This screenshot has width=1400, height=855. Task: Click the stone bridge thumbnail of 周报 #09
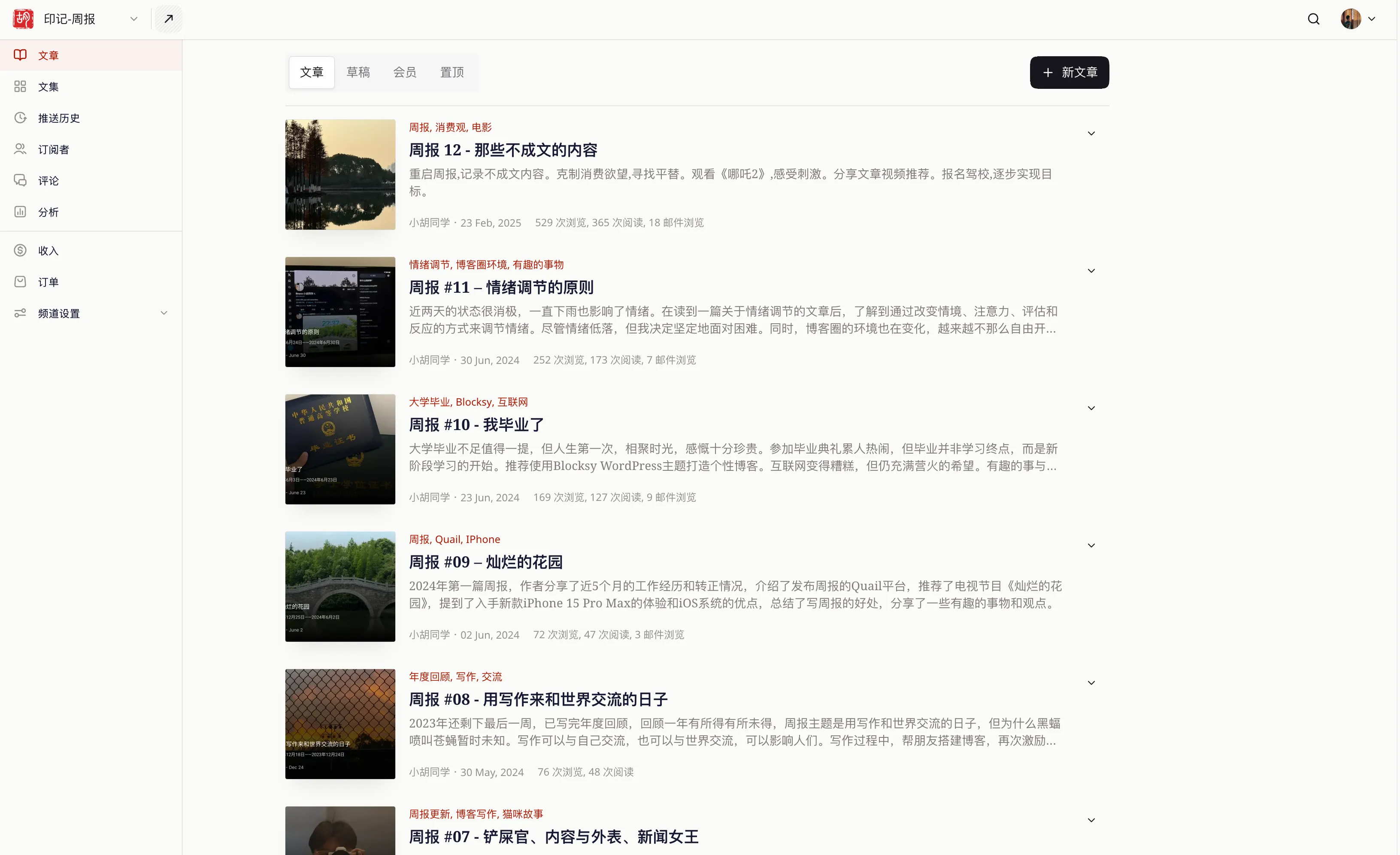(340, 587)
